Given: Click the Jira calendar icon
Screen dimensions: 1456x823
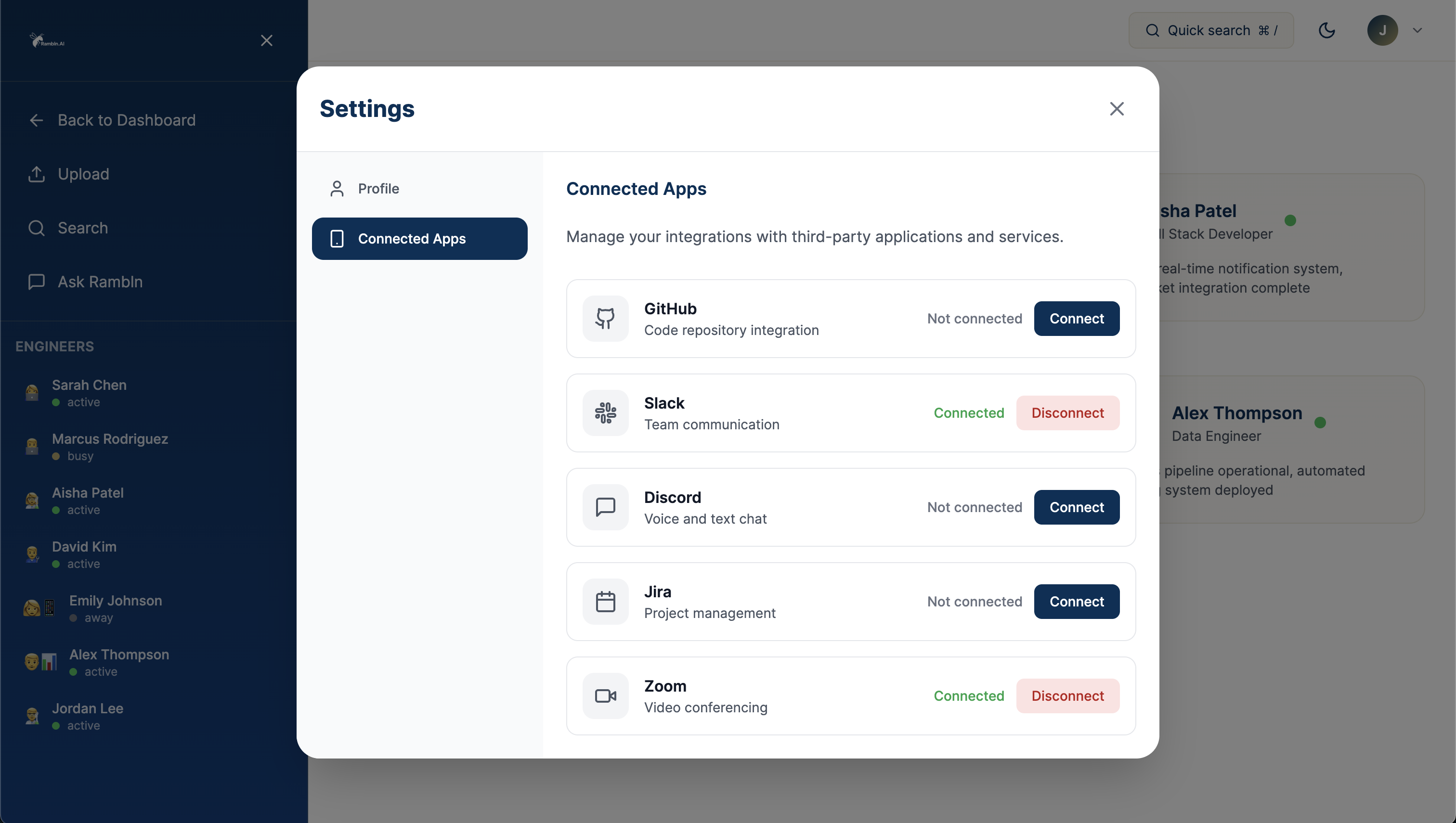Looking at the screenshot, I should 605,602.
